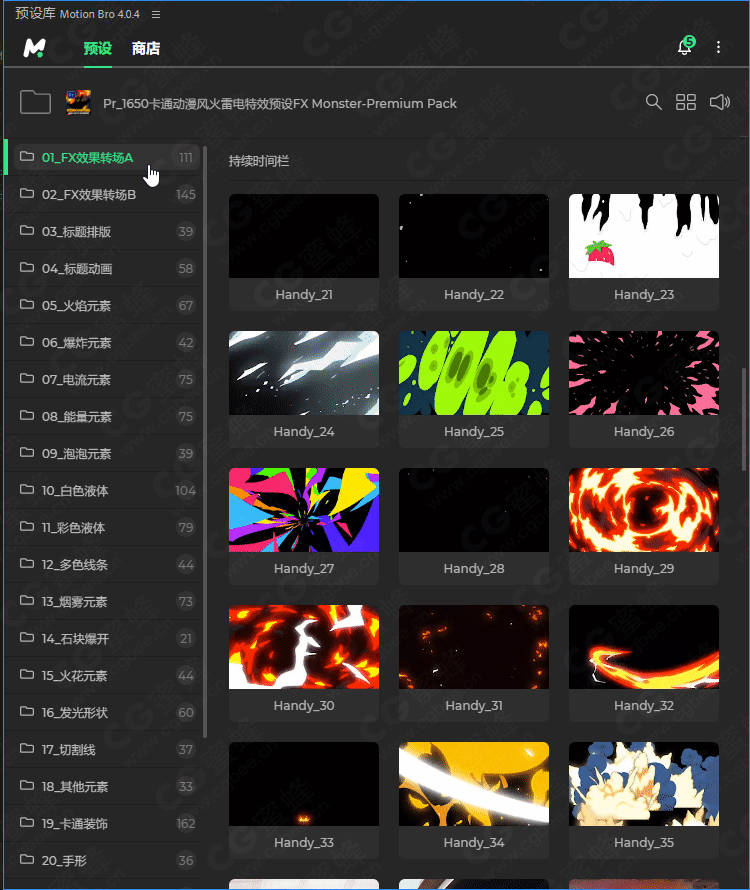Click the Motion Bro logo
The height and width of the screenshot is (890, 750).
(x=34, y=48)
